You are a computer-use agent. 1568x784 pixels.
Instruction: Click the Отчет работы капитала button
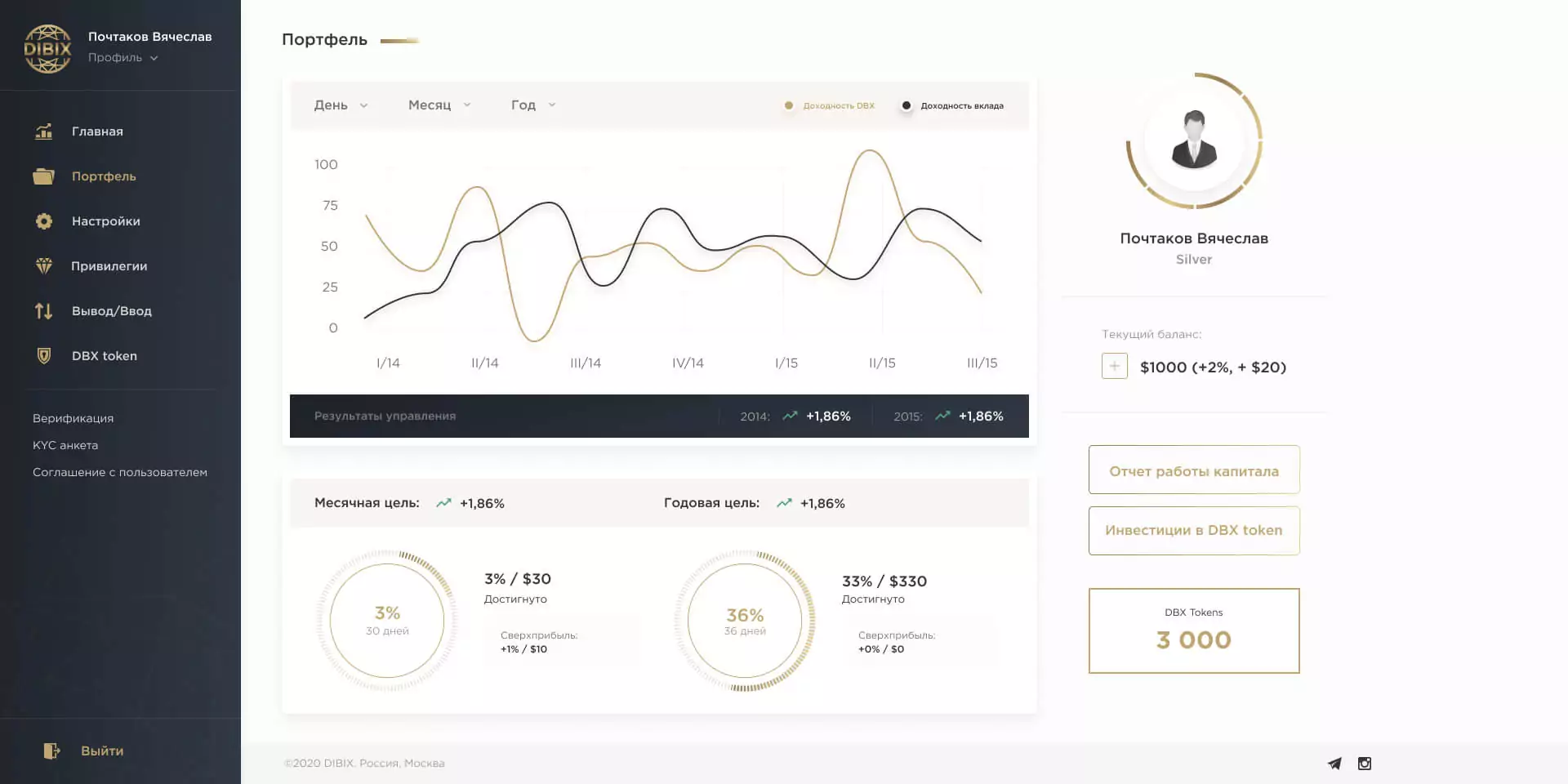(x=1194, y=470)
